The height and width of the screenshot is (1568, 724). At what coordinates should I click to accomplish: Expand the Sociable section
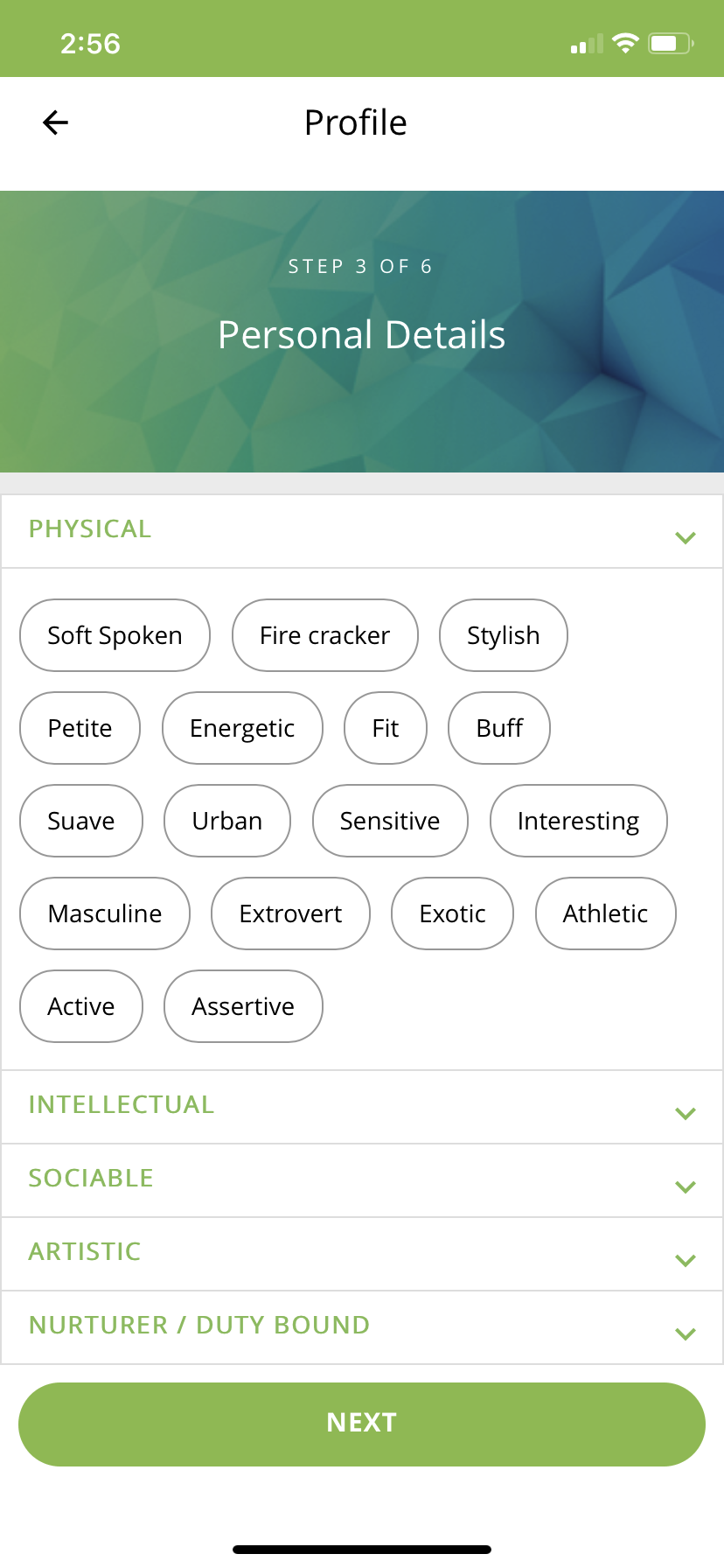[686, 1186]
